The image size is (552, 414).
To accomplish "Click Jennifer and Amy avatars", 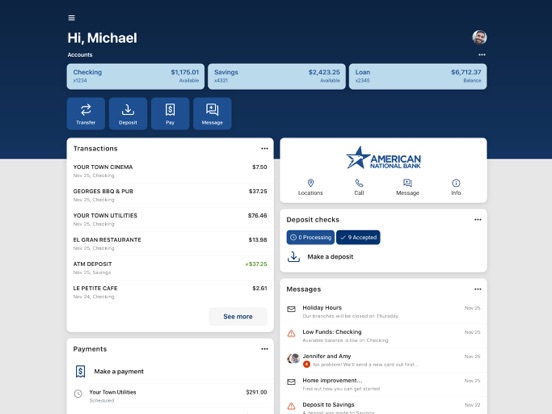I will (293, 358).
